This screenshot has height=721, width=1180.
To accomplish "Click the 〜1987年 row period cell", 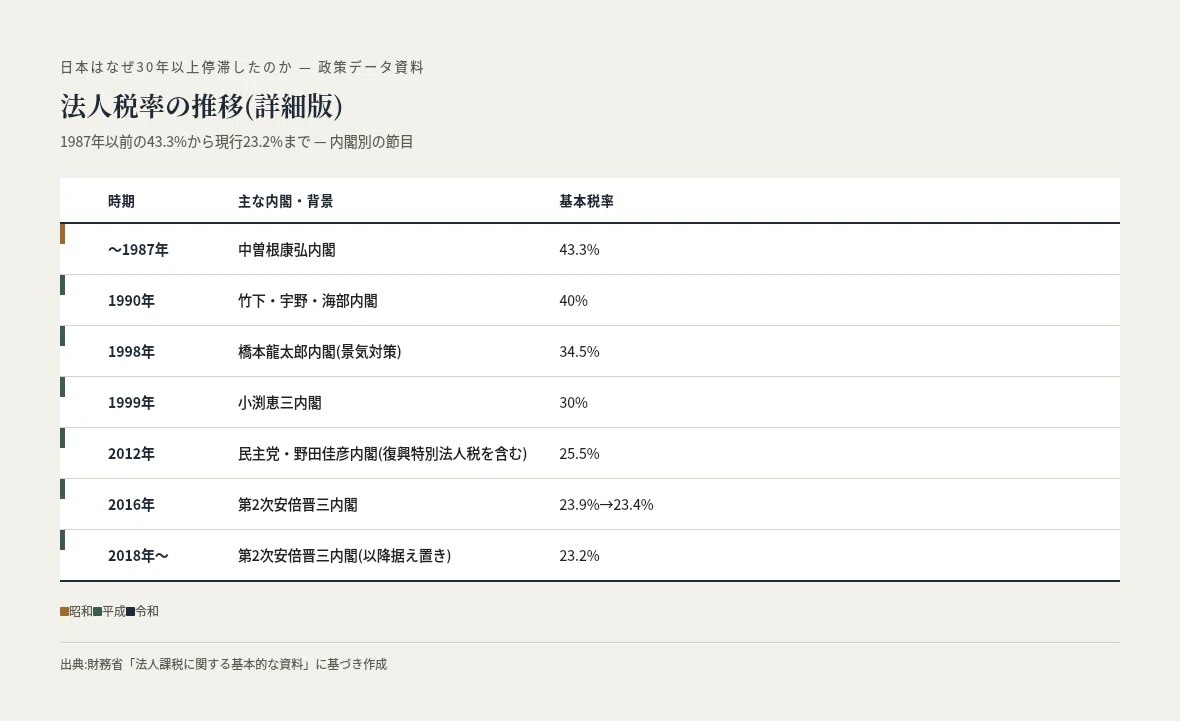I will 138,249.
